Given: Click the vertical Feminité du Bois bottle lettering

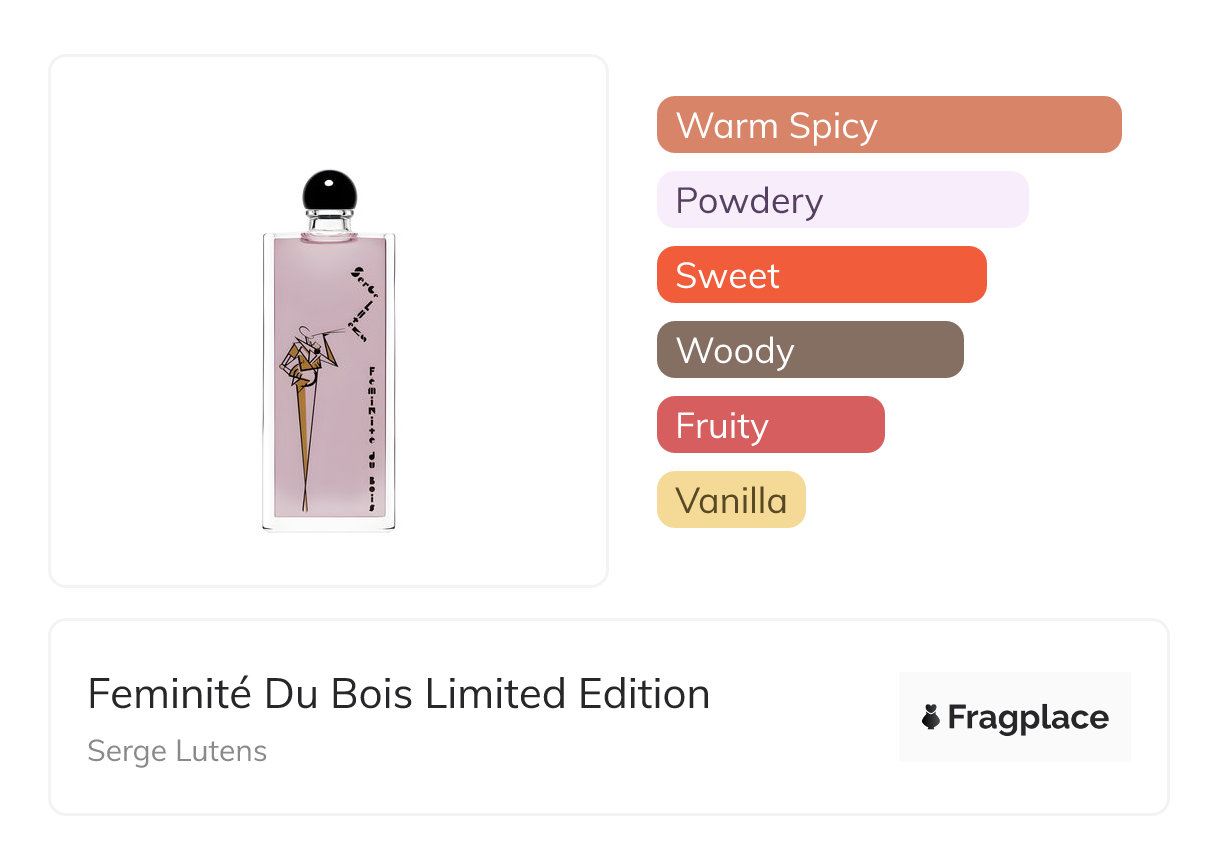Looking at the screenshot, I should click(372, 438).
